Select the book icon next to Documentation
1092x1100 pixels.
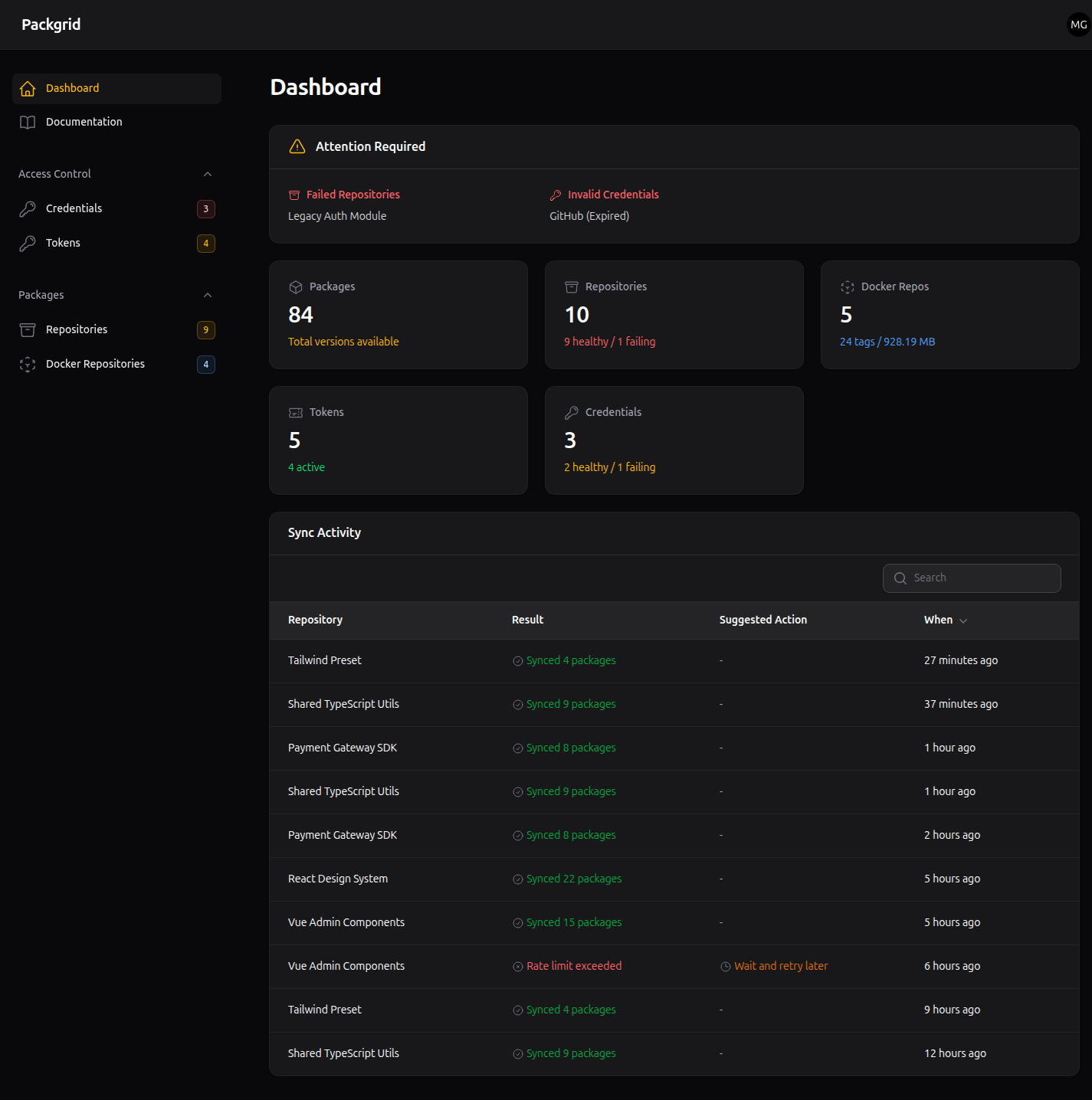tap(28, 122)
